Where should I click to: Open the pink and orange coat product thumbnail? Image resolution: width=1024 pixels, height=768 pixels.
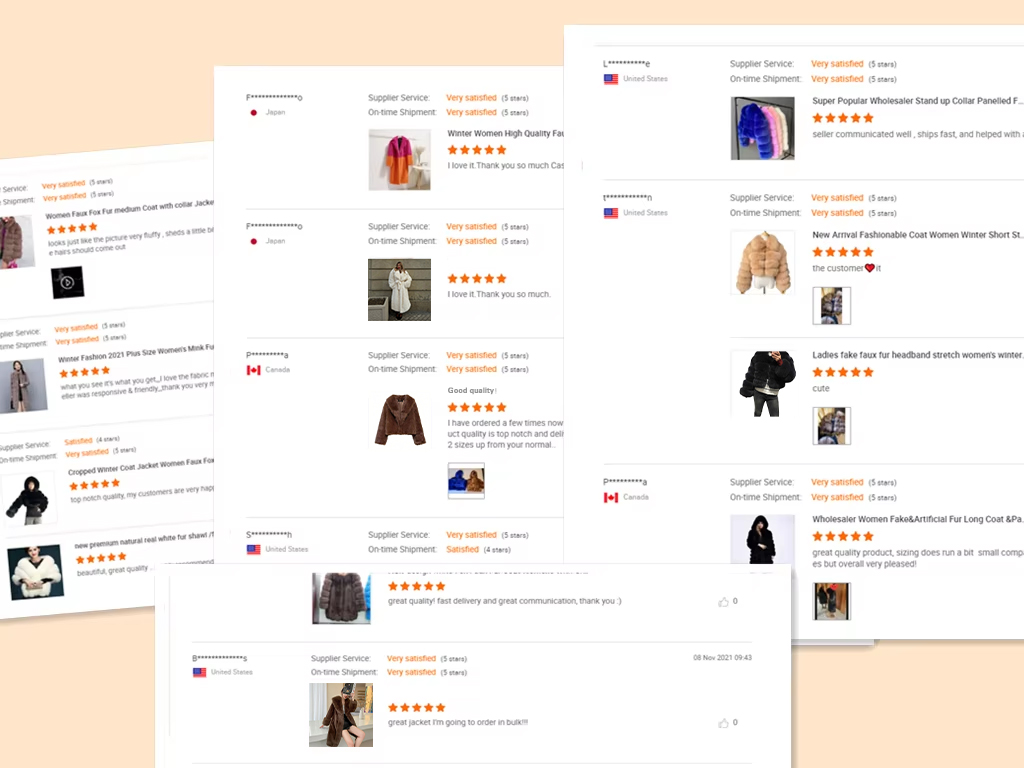[x=399, y=160]
